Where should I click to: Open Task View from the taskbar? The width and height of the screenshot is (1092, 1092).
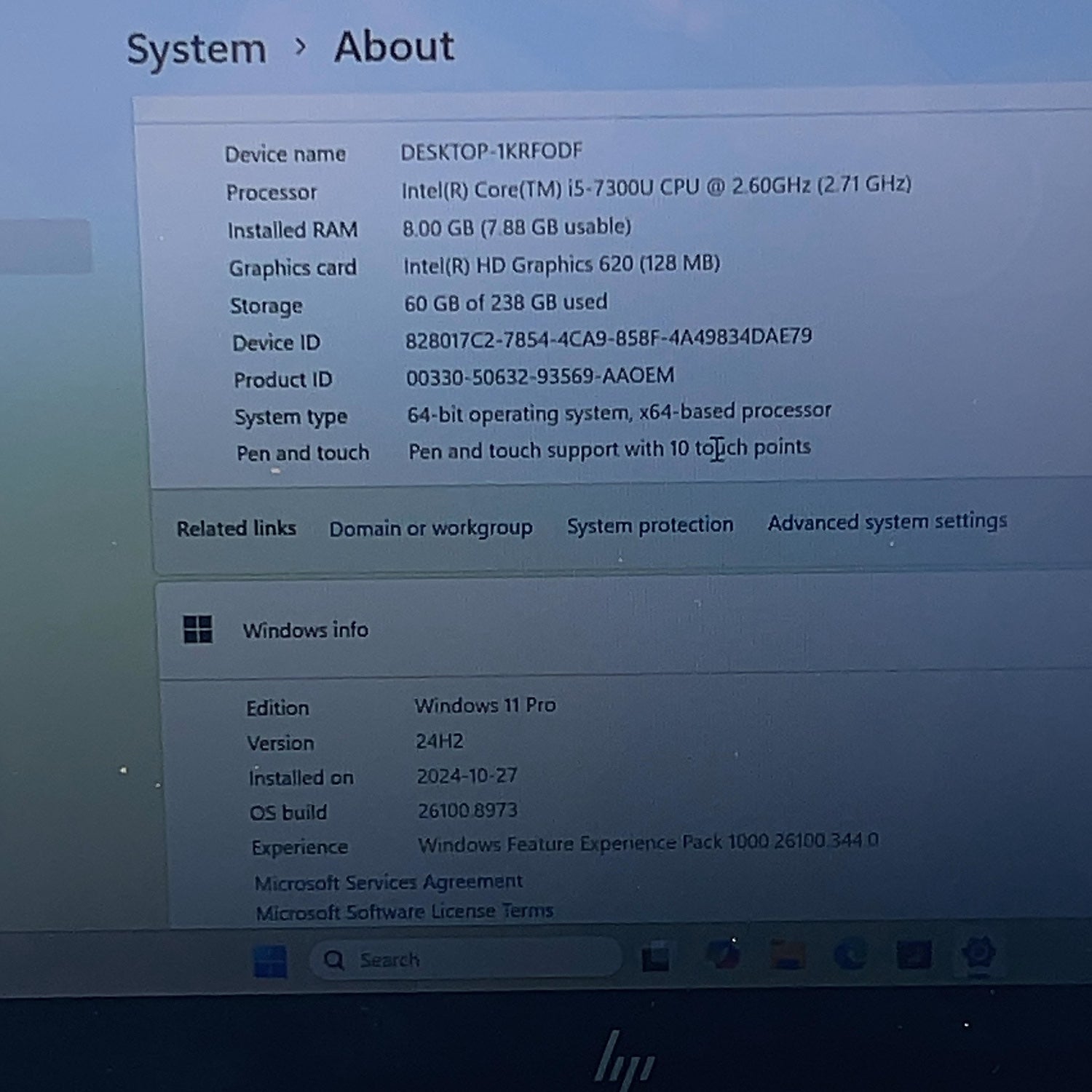(x=656, y=957)
